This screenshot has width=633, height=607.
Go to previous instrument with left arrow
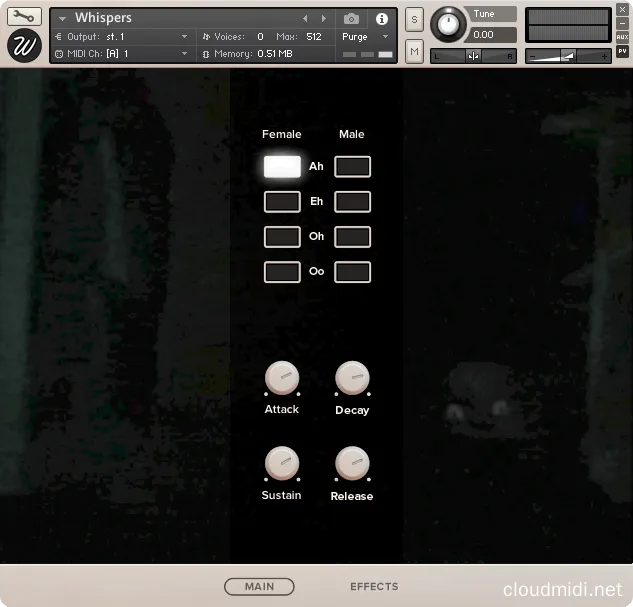[x=306, y=19]
